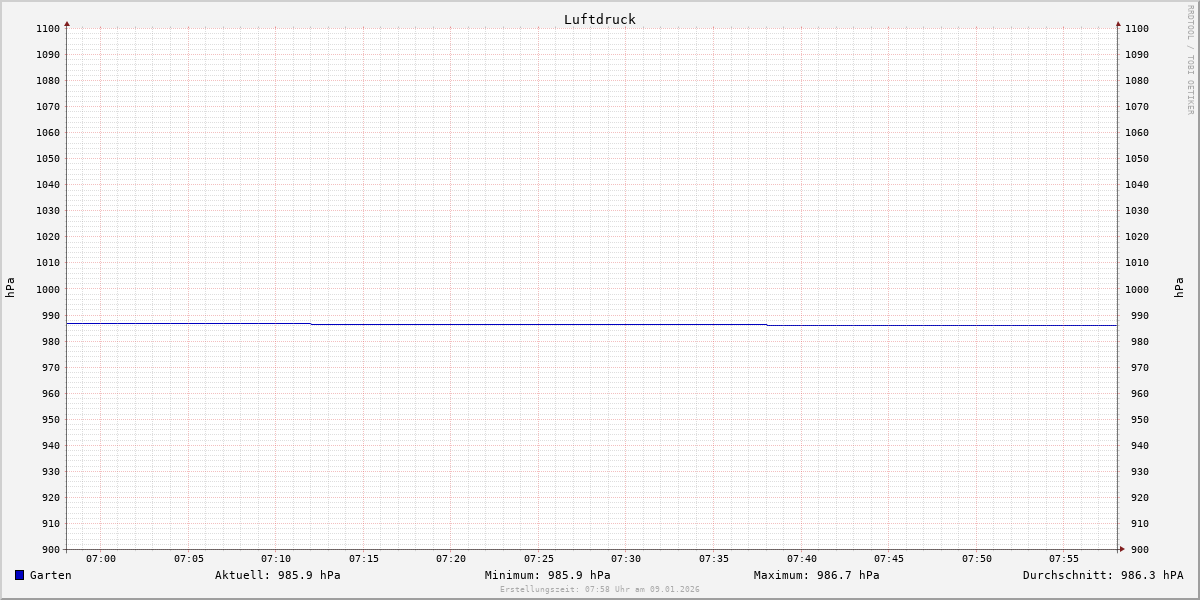Select the Aktuell 985.9 hPa reading
1200x600 pixels.
(x=277, y=575)
